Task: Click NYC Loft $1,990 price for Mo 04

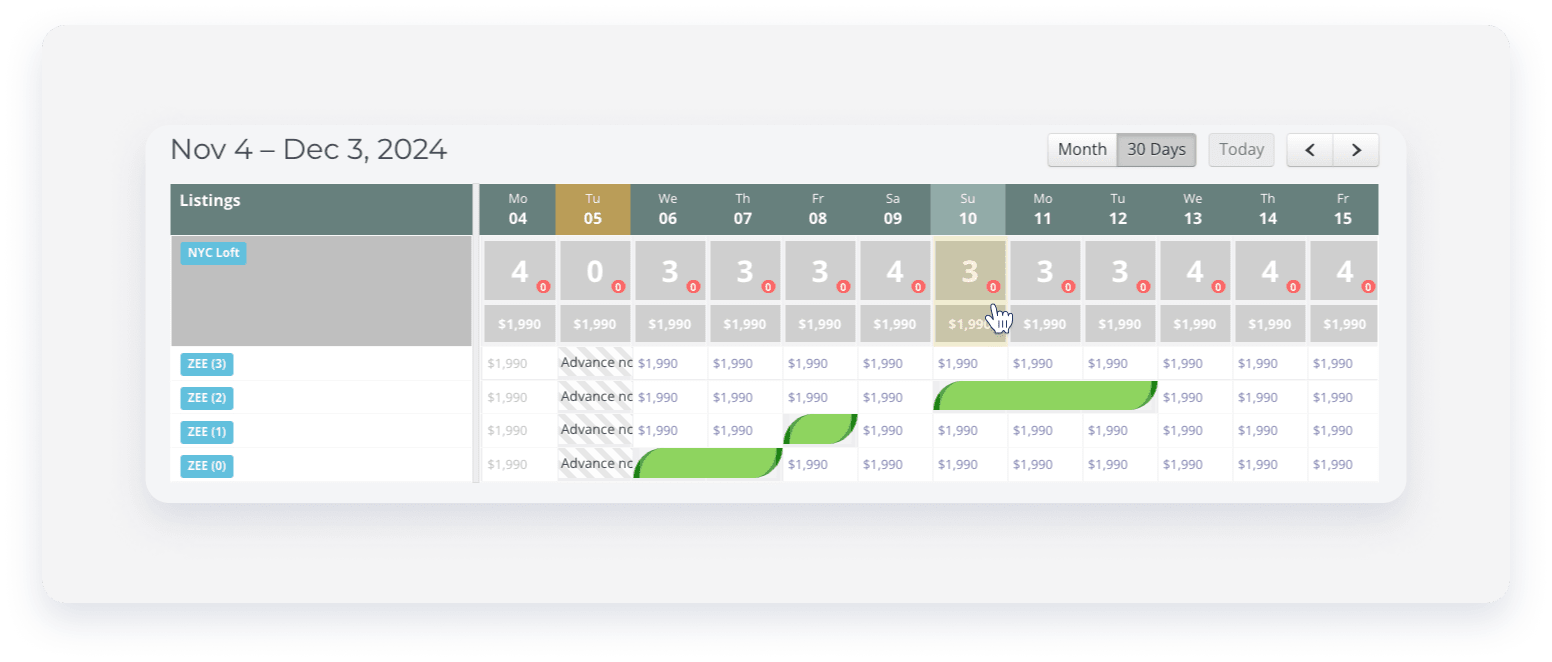Action: point(520,324)
